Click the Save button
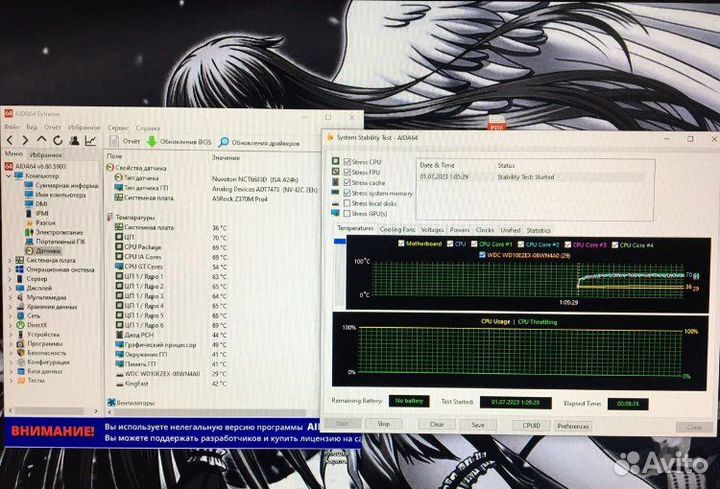 coord(478,425)
